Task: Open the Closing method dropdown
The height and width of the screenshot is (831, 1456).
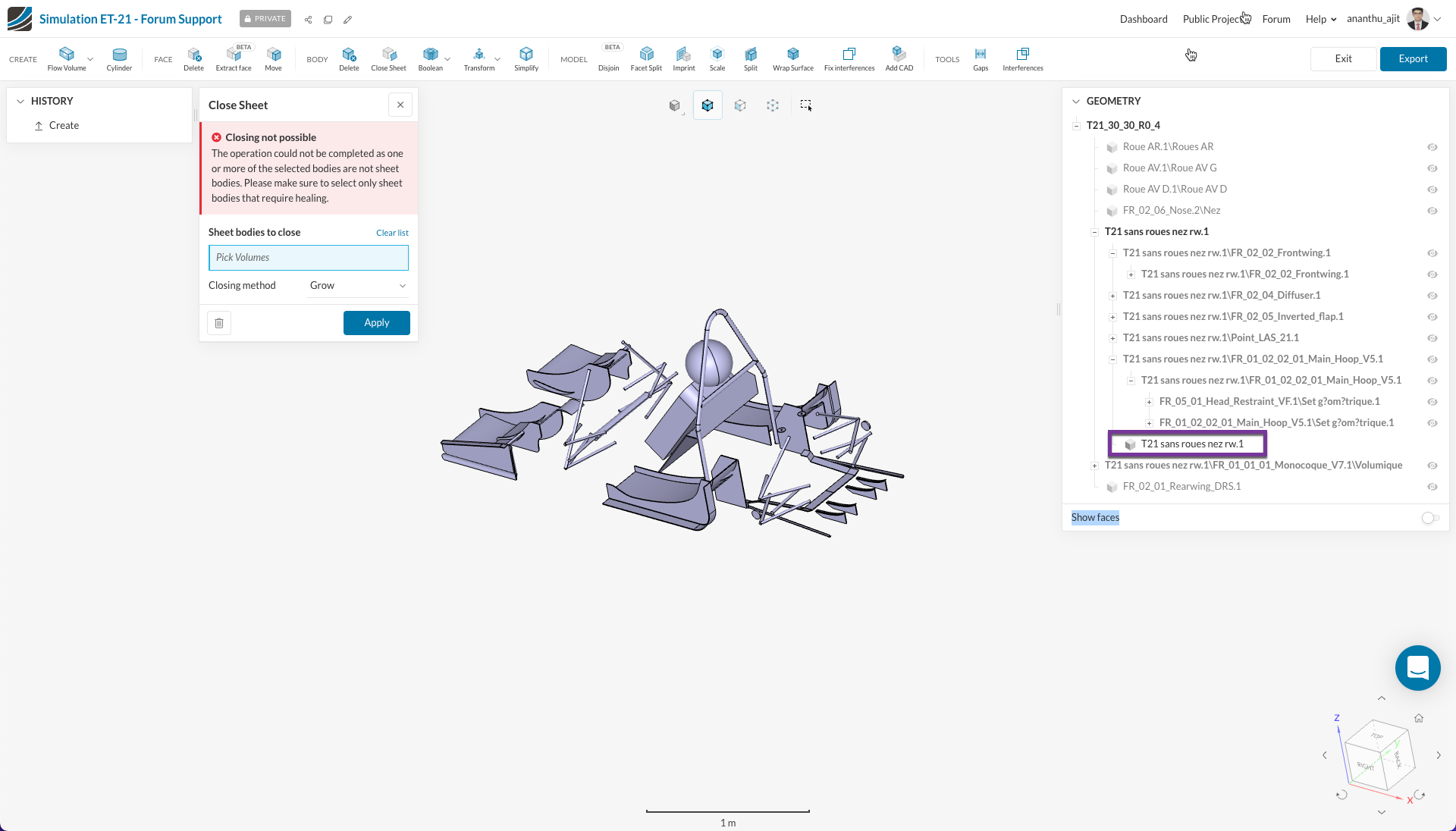Action: [356, 286]
